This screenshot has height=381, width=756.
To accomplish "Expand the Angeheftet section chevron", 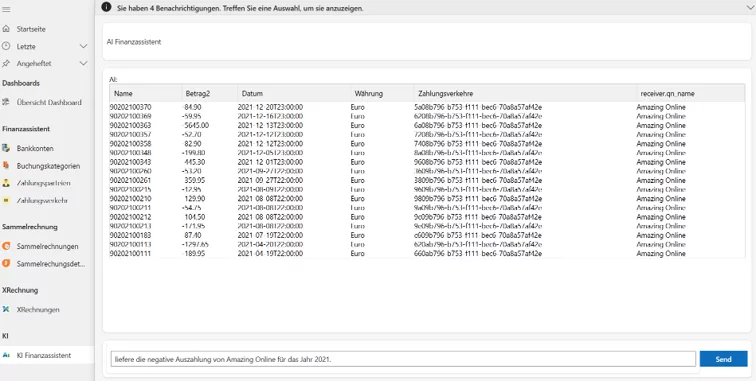I will [x=83, y=63].
